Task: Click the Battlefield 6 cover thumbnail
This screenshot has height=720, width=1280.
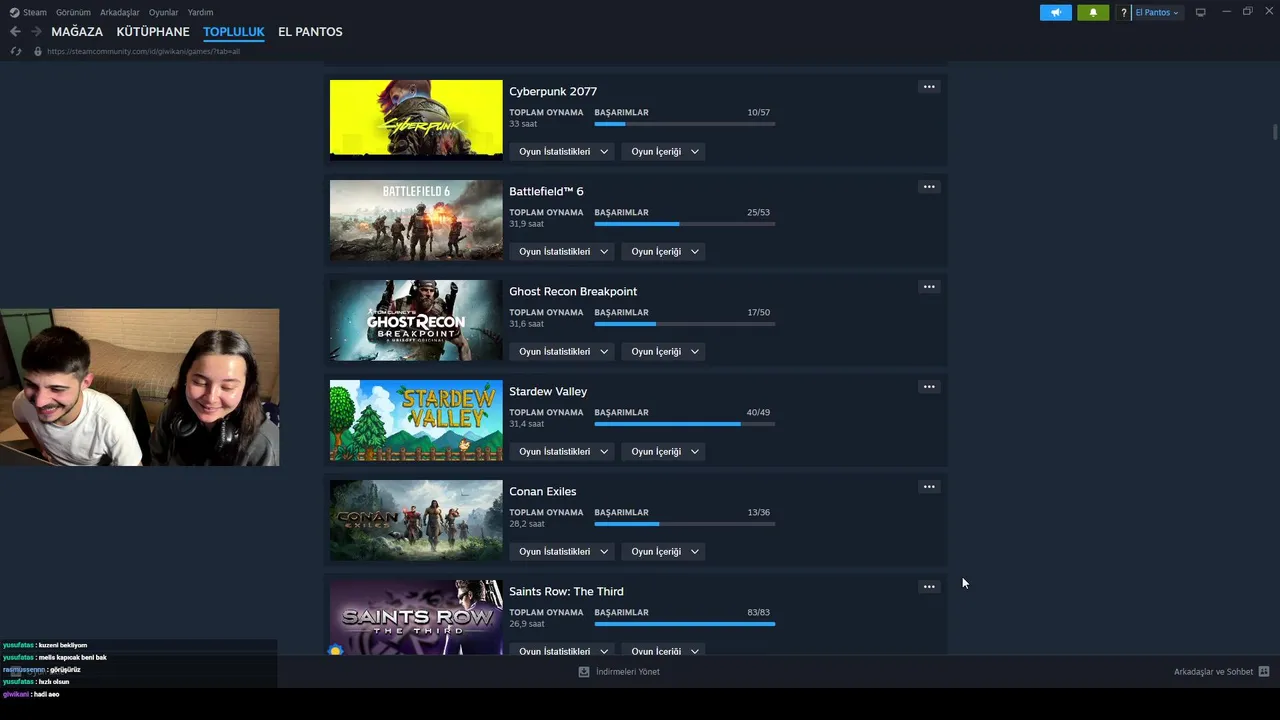Action: (416, 220)
